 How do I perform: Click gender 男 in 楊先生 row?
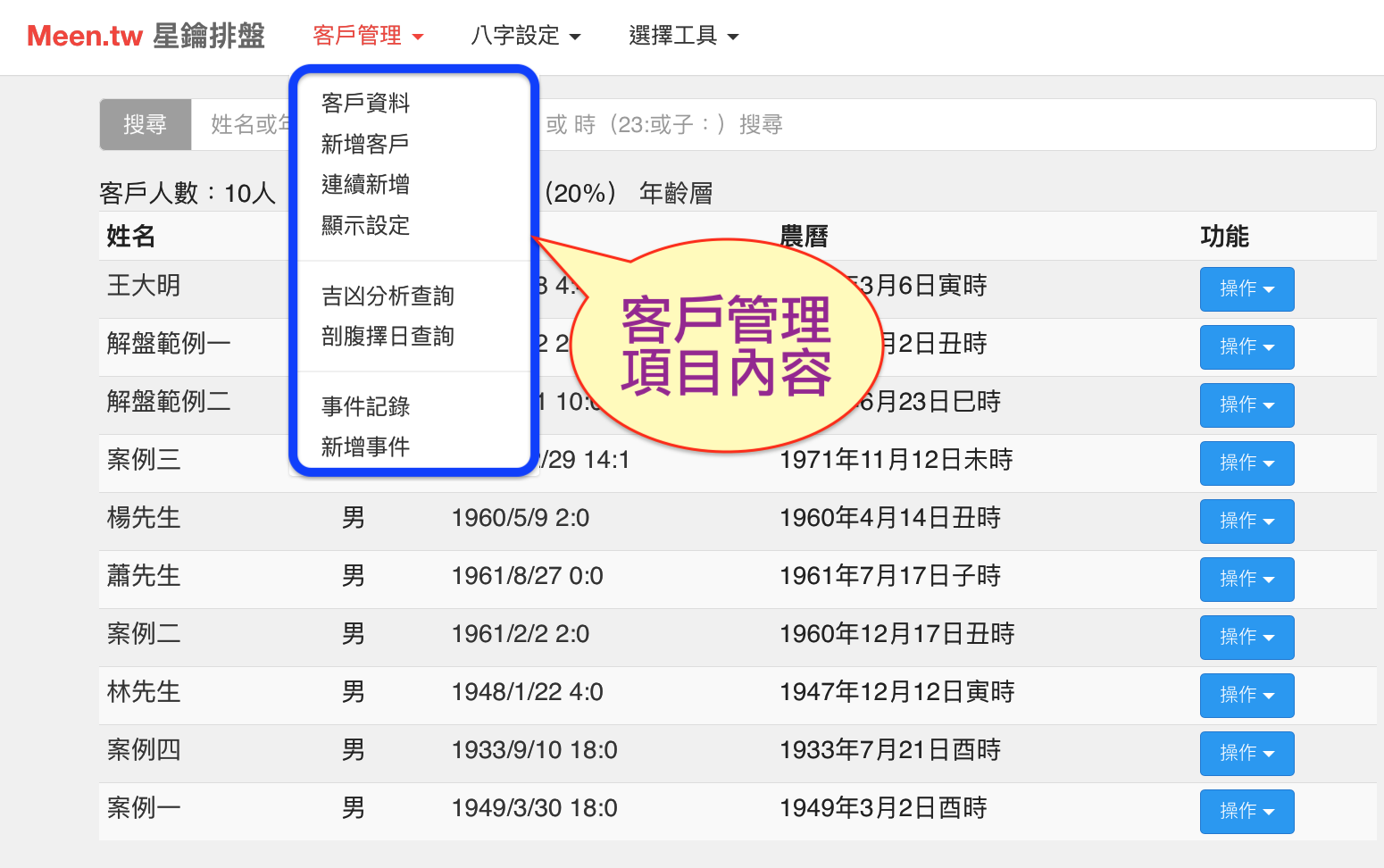(x=354, y=518)
